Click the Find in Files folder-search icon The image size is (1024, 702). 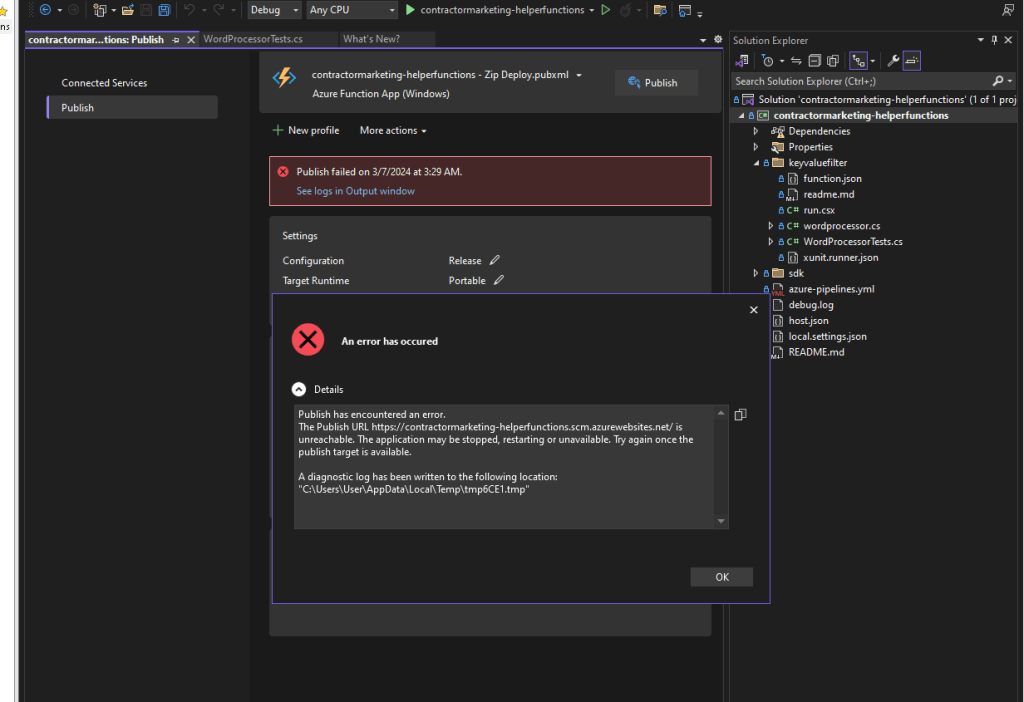pyautogui.click(x=660, y=10)
